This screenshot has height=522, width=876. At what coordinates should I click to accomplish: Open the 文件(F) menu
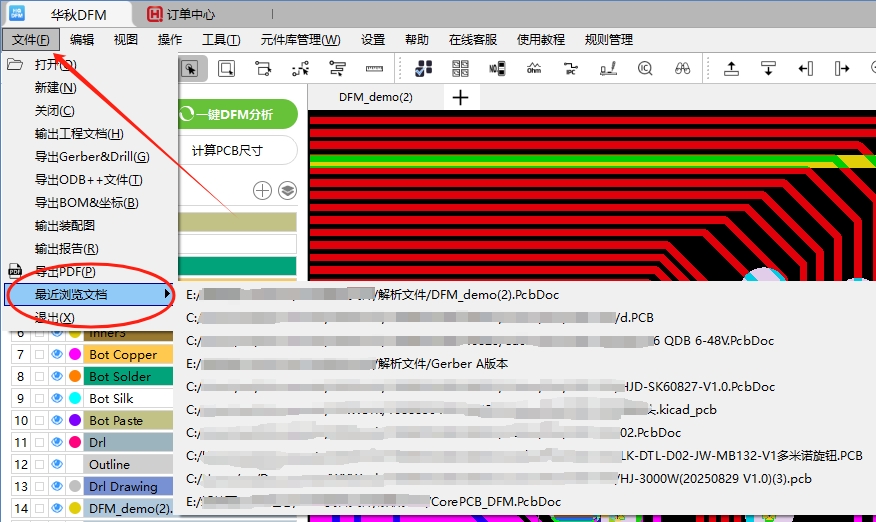point(30,40)
